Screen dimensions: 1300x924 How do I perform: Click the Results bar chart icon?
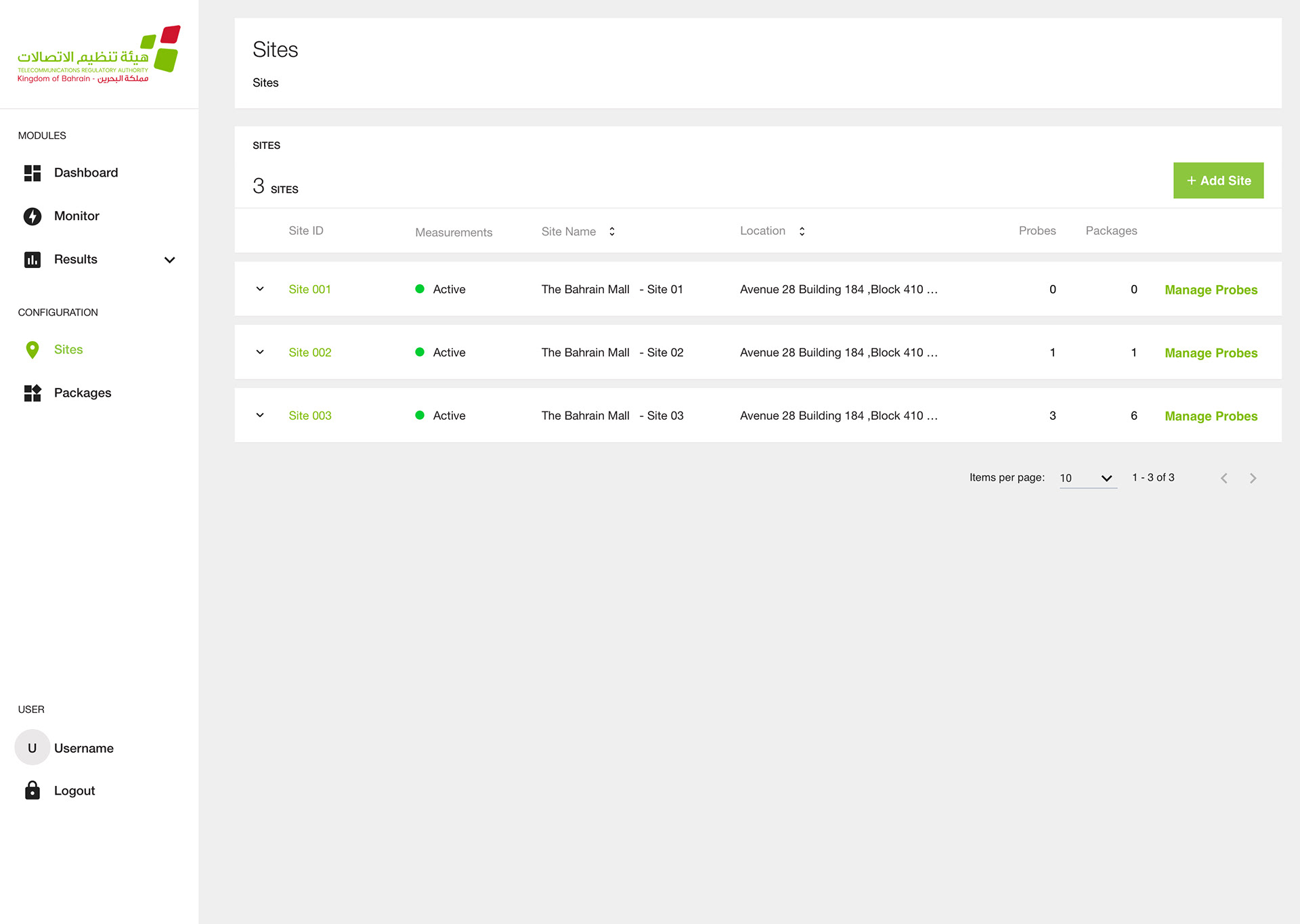pyautogui.click(x=32, y=259)
